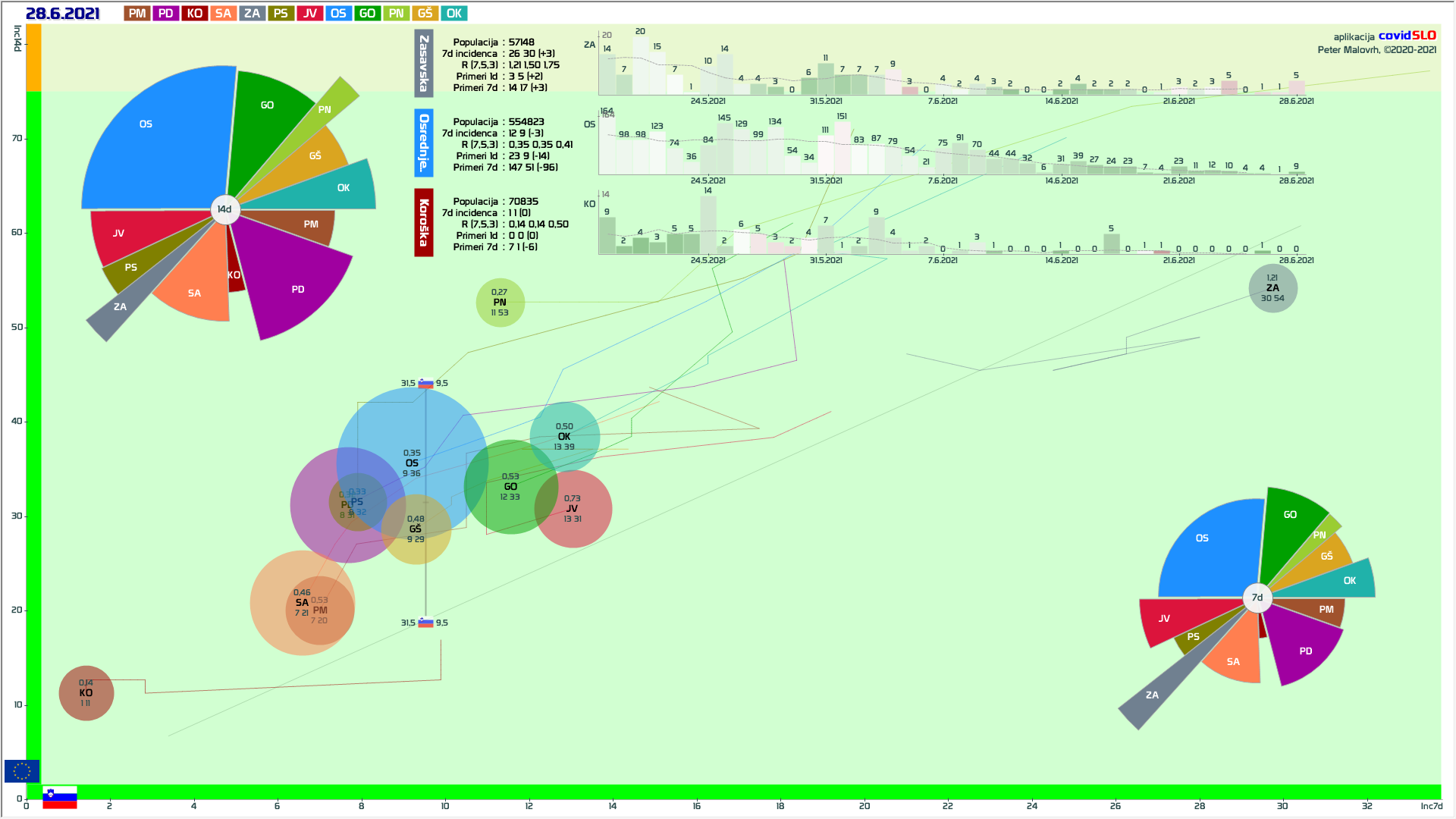Image resolution: width=1456 pixels, height=819 pixels.
Task: Click the GŠ legend color swatch
Action: 425,14
